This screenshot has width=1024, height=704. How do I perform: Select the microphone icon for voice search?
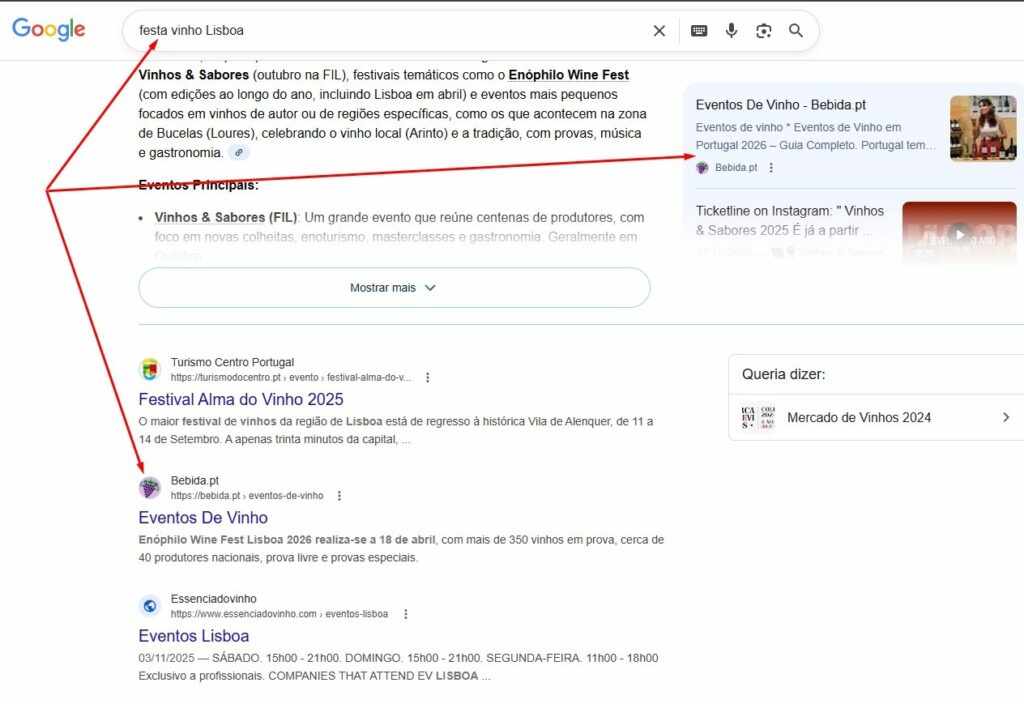[x=731, y=30]
